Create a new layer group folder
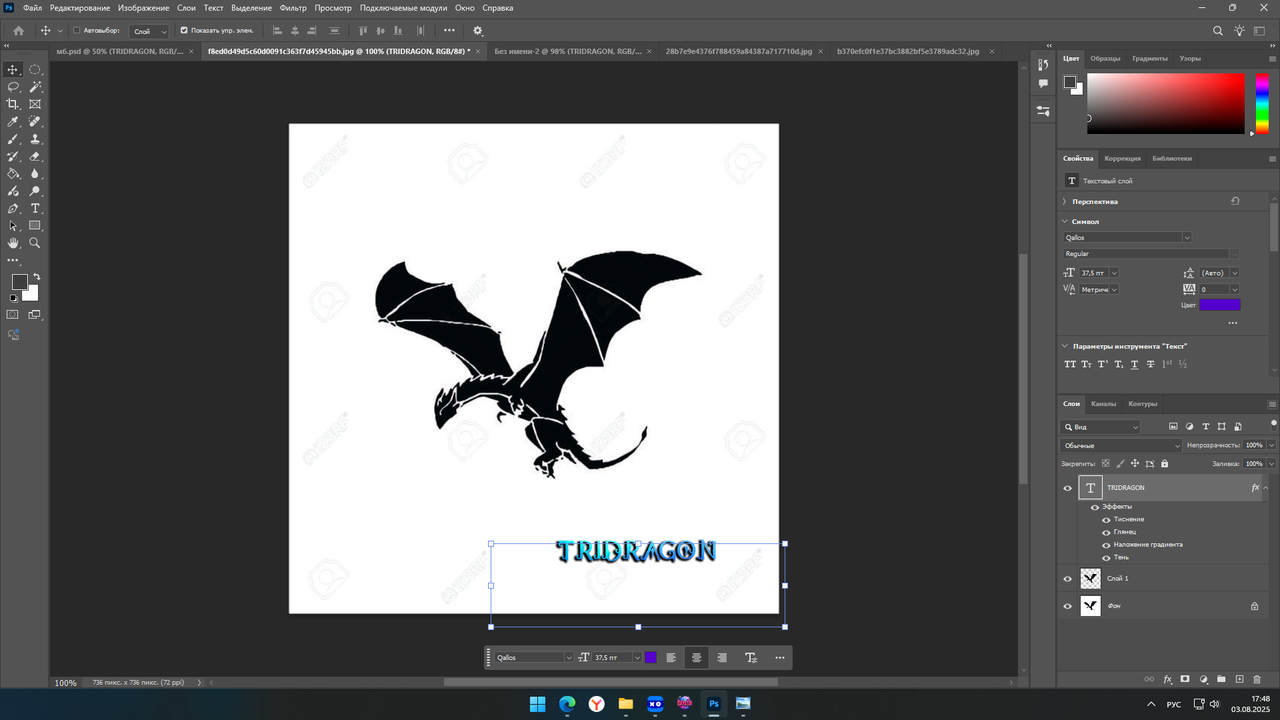This screenshot has width=1280, height=720. pos(1221,680)
